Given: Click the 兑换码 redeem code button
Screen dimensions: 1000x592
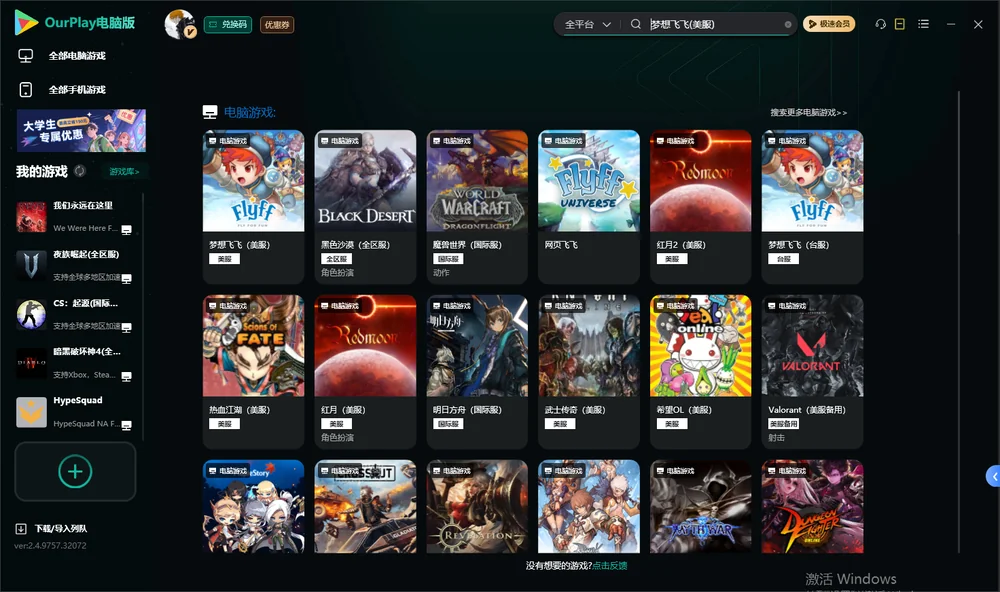Looking at the screenshot, I should (228, 25).
